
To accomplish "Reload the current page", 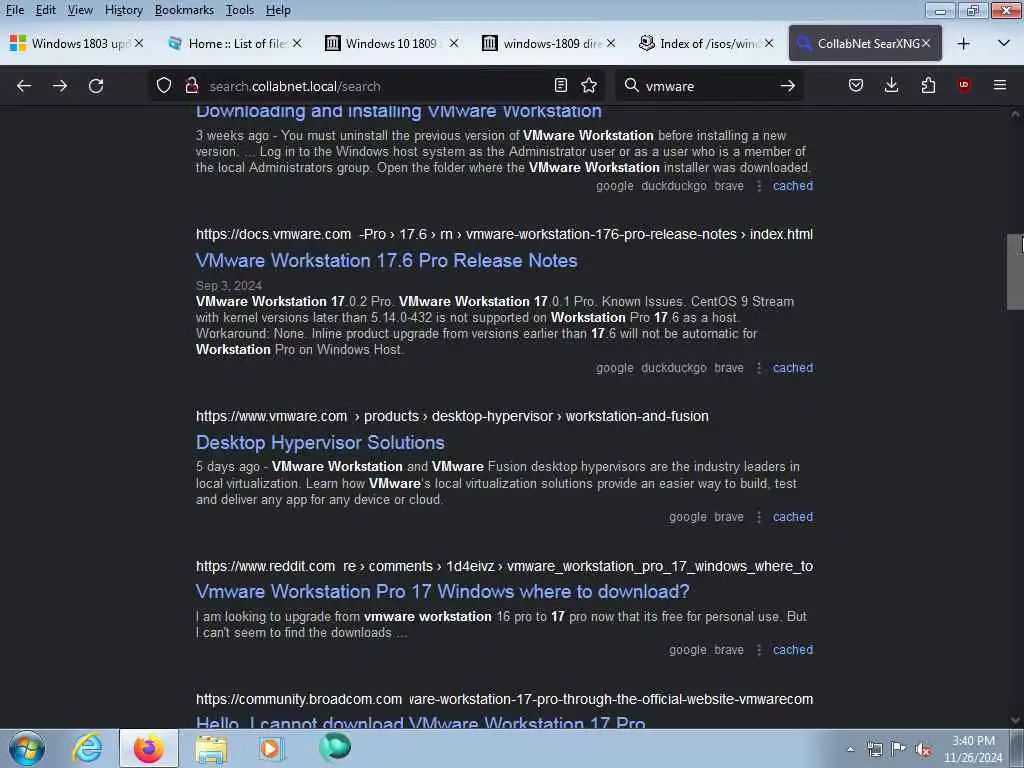I will click(x=96, y=86).
